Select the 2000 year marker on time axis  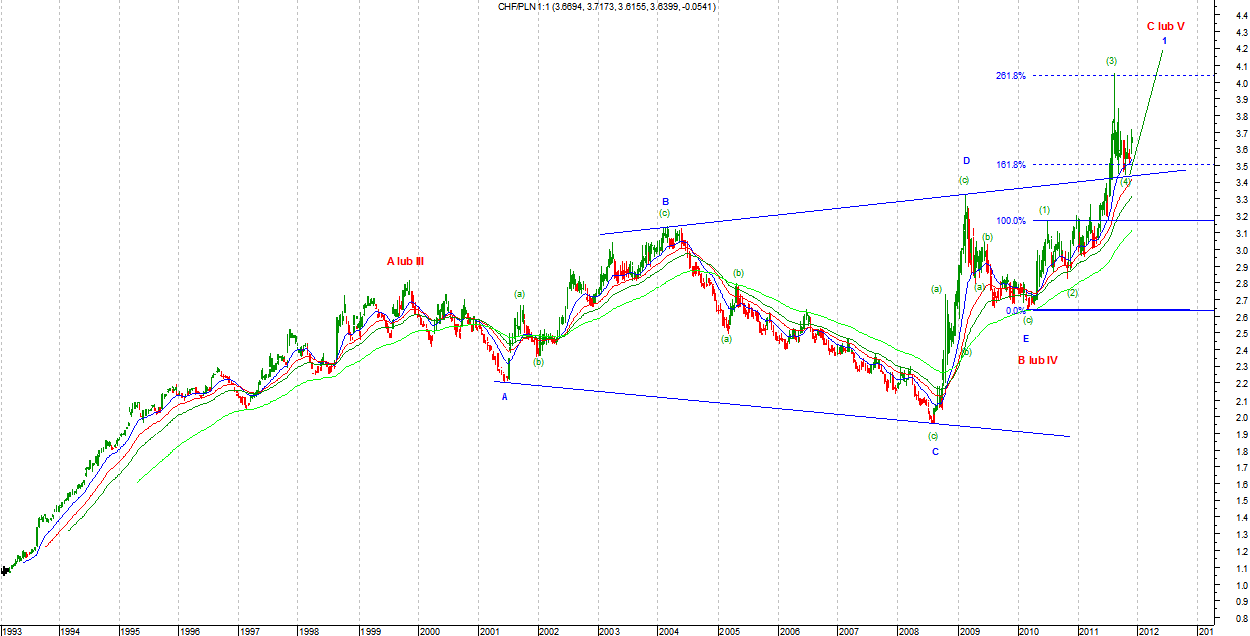(429, 631)
